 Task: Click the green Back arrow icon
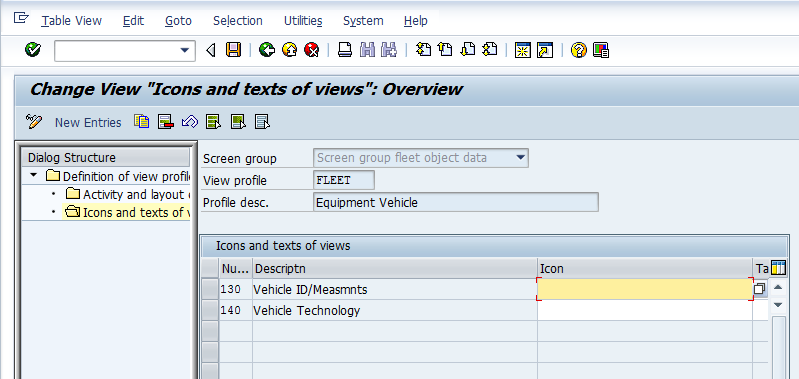(x=267, y=50)
